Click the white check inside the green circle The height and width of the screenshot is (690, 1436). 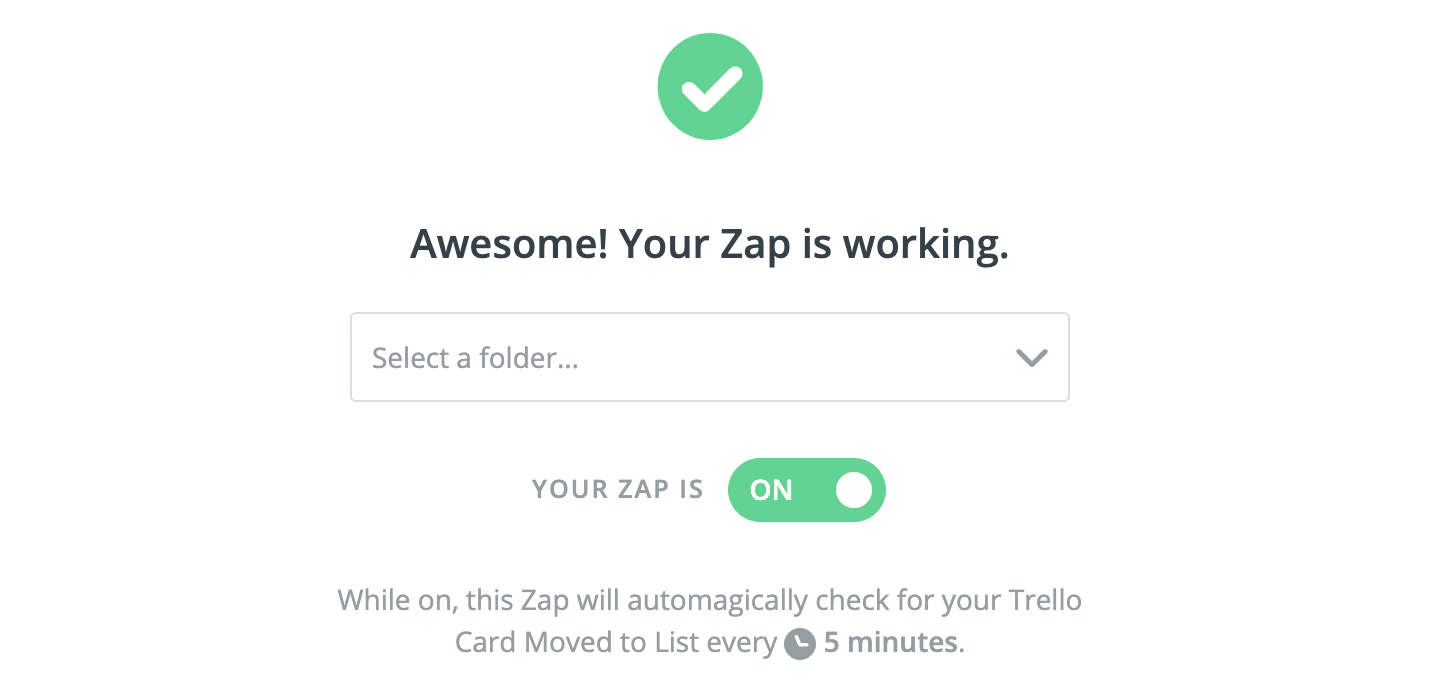click(x=710, y=89)
